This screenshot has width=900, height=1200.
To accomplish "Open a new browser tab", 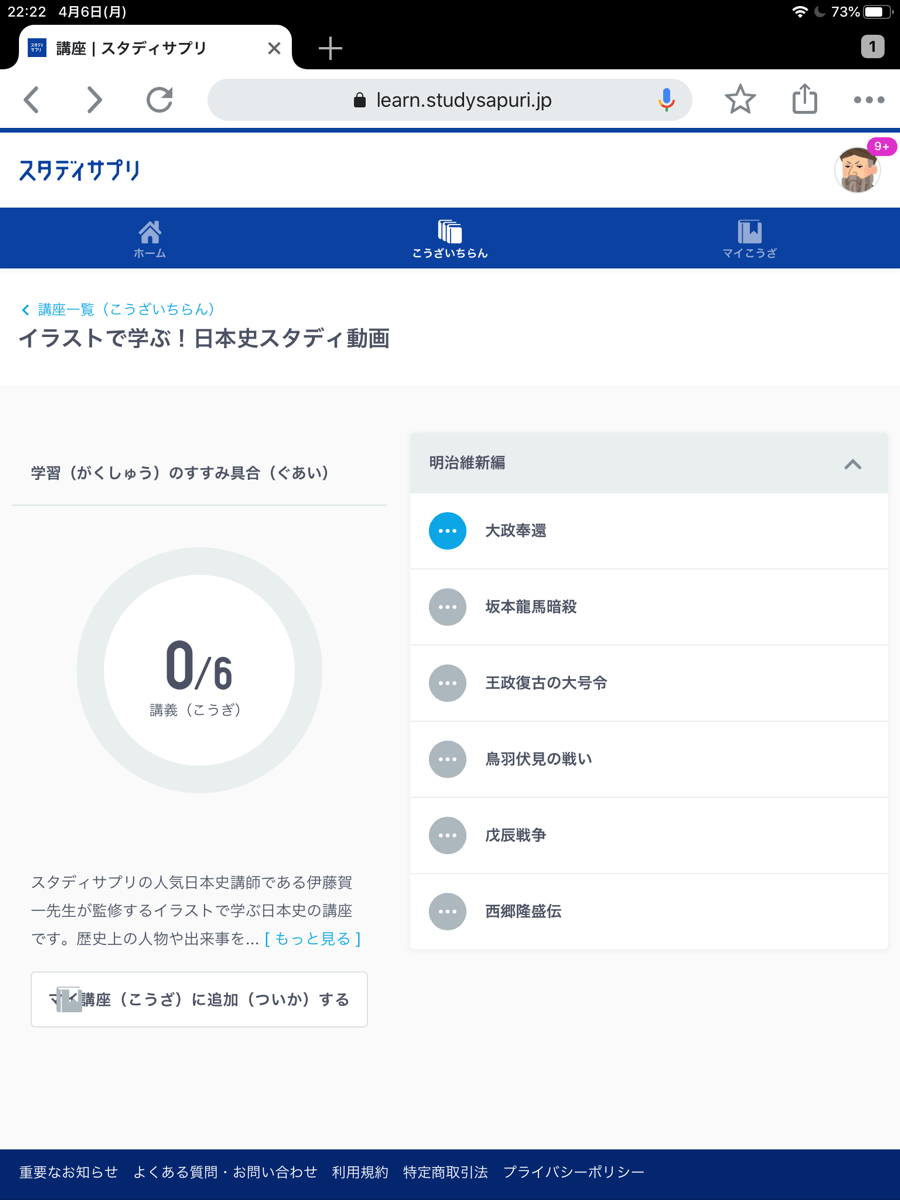I will (330, 48).
